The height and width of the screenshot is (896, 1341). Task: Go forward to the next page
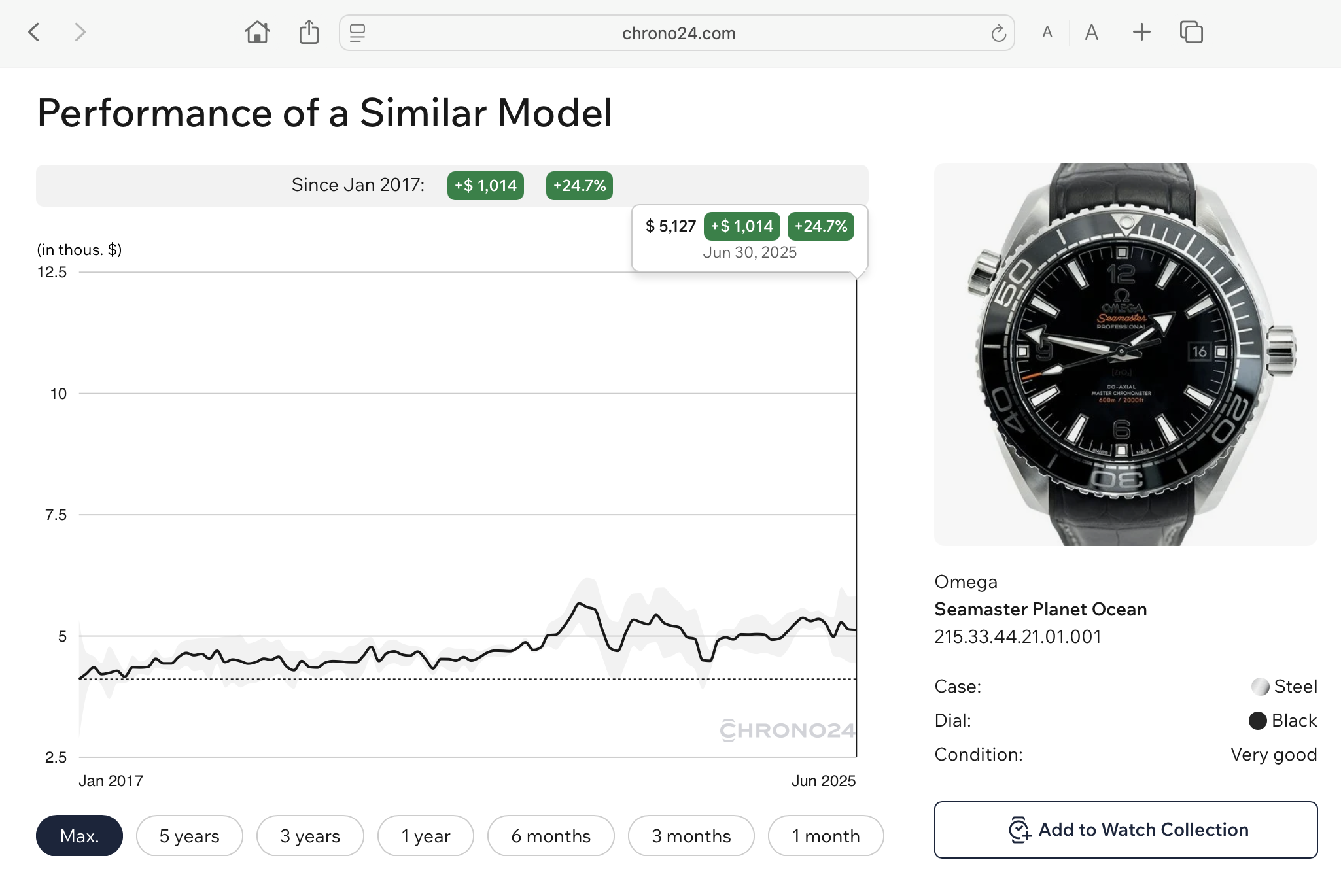[x=80, y=32]
